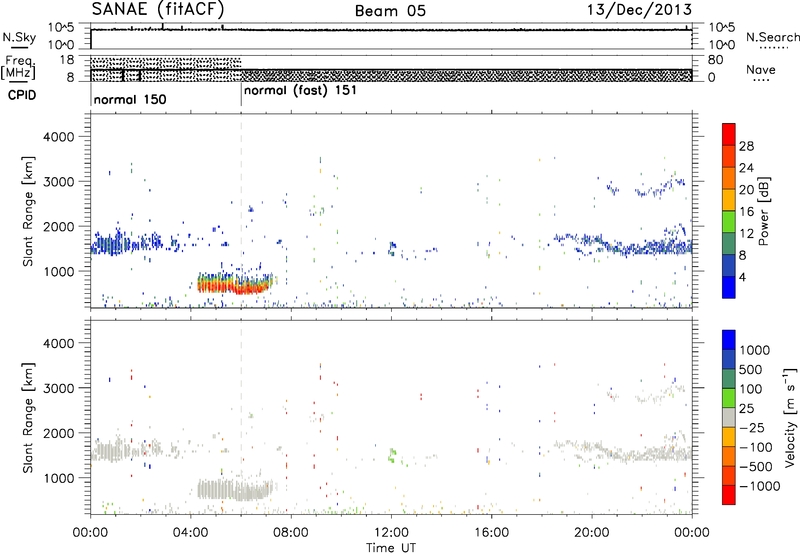Image resolution: width=800 pixels, height=554 pixels.
Task: Click the '10^5' label on the left noise axis
Action: (x=61, y=27)
